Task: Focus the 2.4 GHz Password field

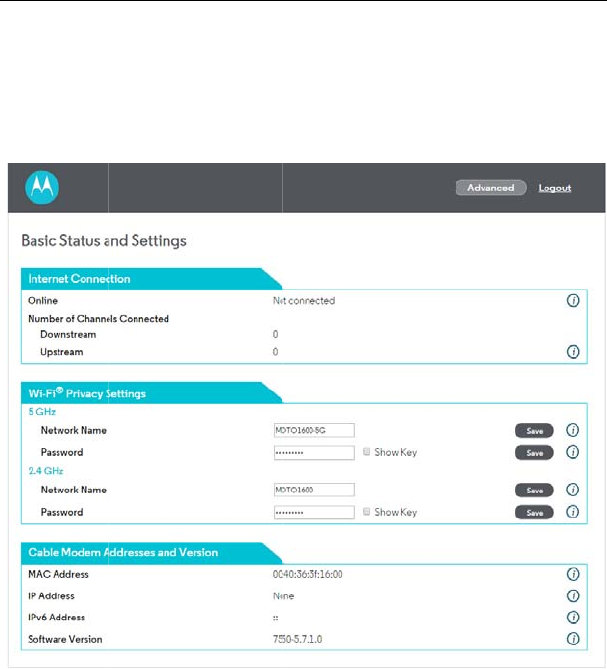Action: tap(314, 512)
